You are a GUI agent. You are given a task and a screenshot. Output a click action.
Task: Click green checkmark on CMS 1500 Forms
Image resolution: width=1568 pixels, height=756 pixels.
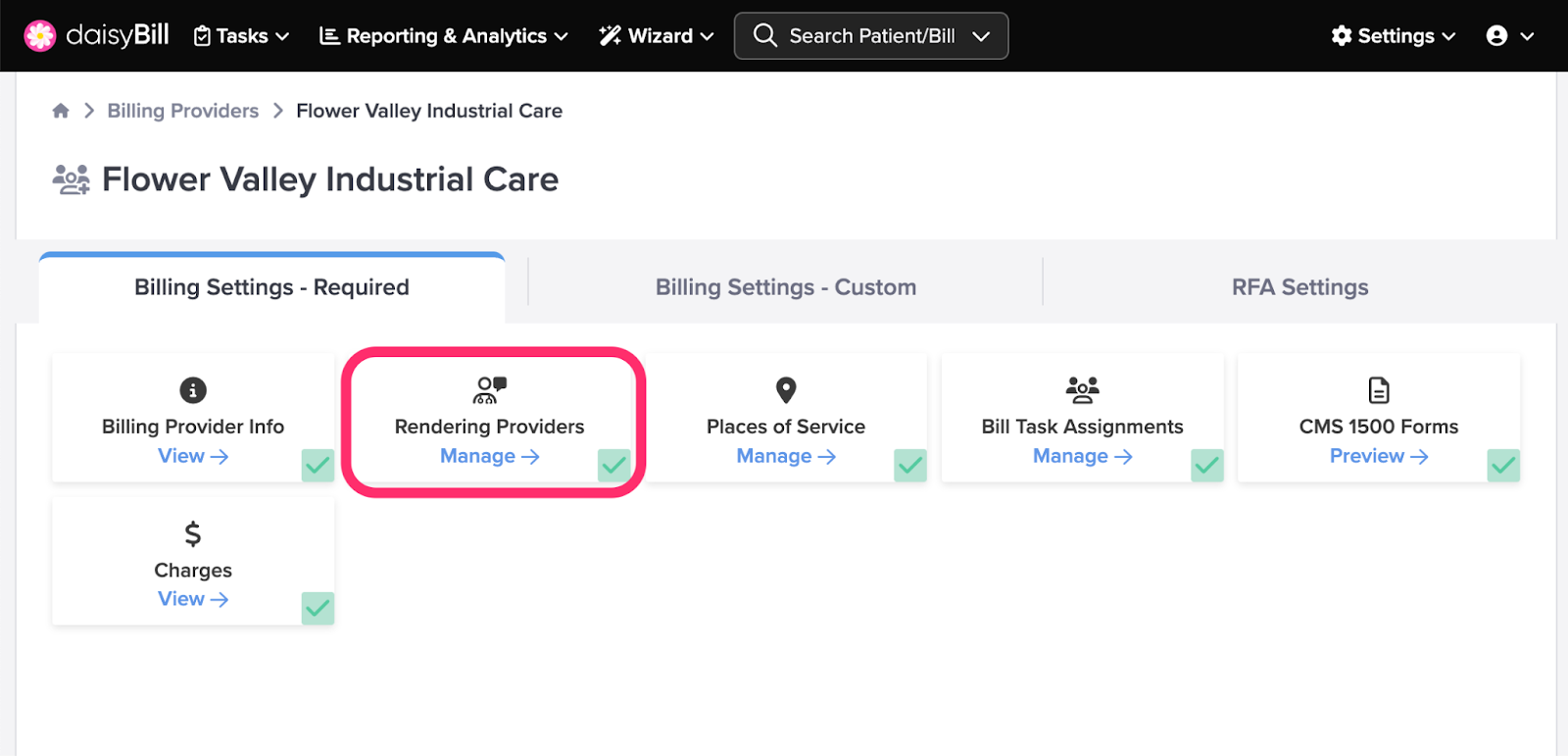(1503, 465)
